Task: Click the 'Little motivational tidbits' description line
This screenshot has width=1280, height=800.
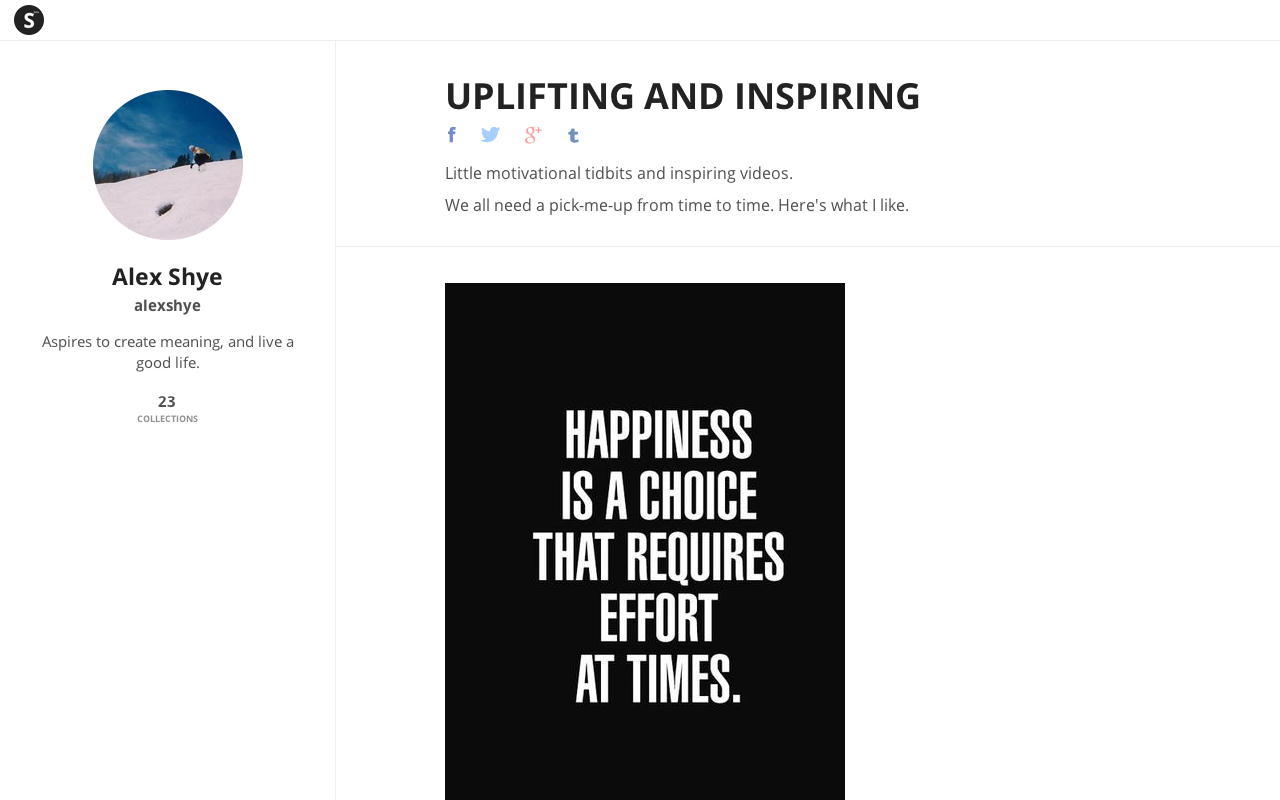Action: [x=618, y=173]
